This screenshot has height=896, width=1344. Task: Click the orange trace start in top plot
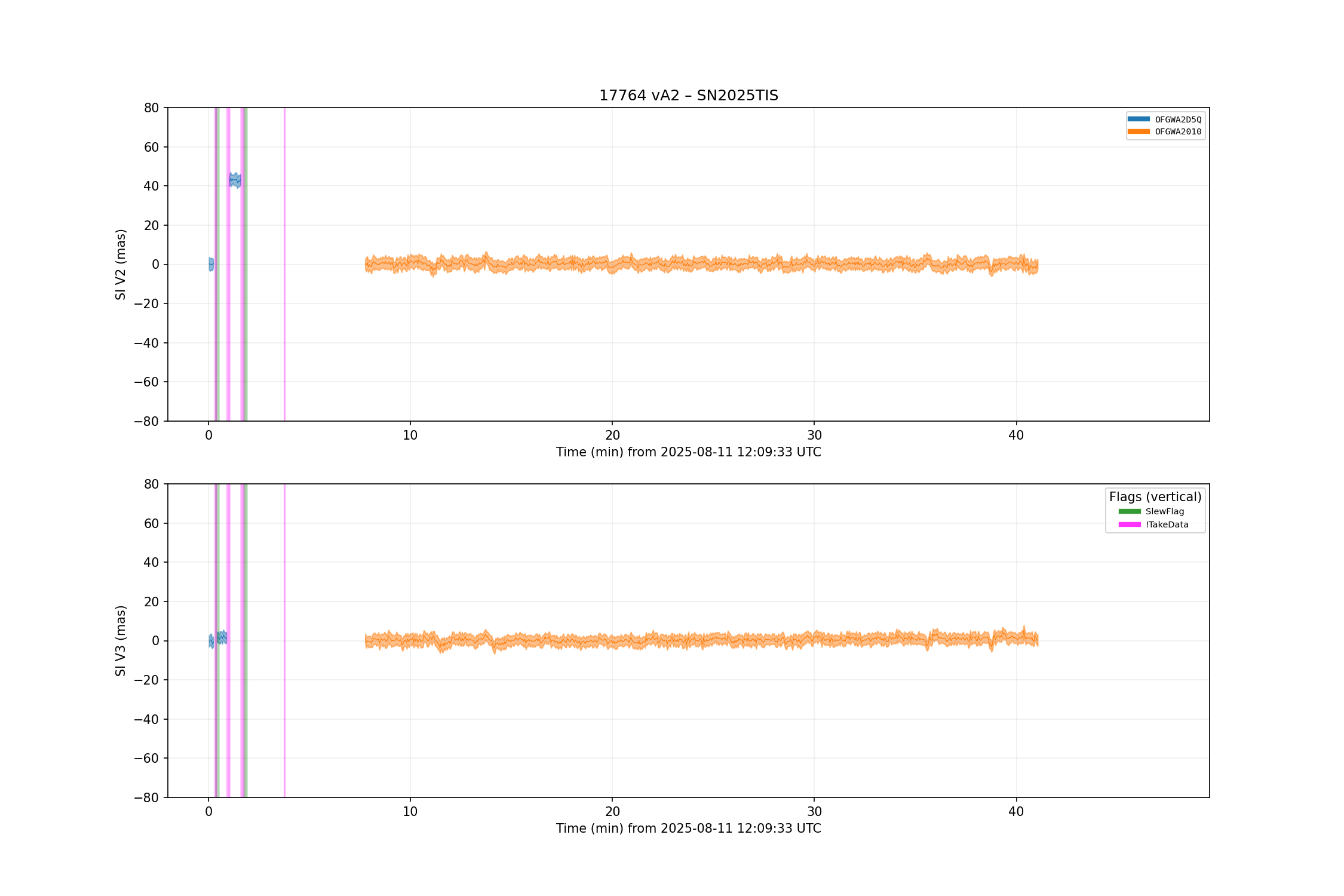pyautogui.click(x=367, y=264)
